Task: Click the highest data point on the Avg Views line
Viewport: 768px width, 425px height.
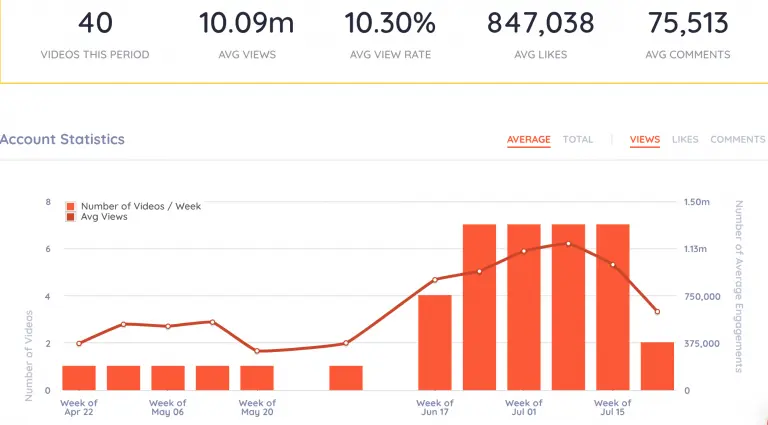Action: [x=568, y=243]
